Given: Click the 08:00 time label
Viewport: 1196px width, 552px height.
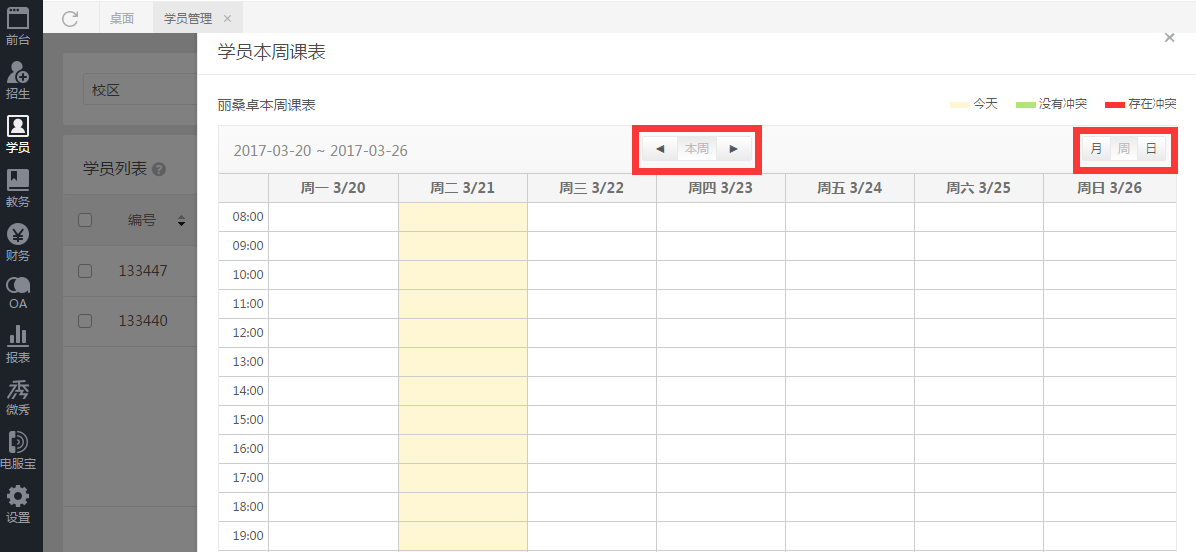Looking at the screenshot, I should (247, 217).
